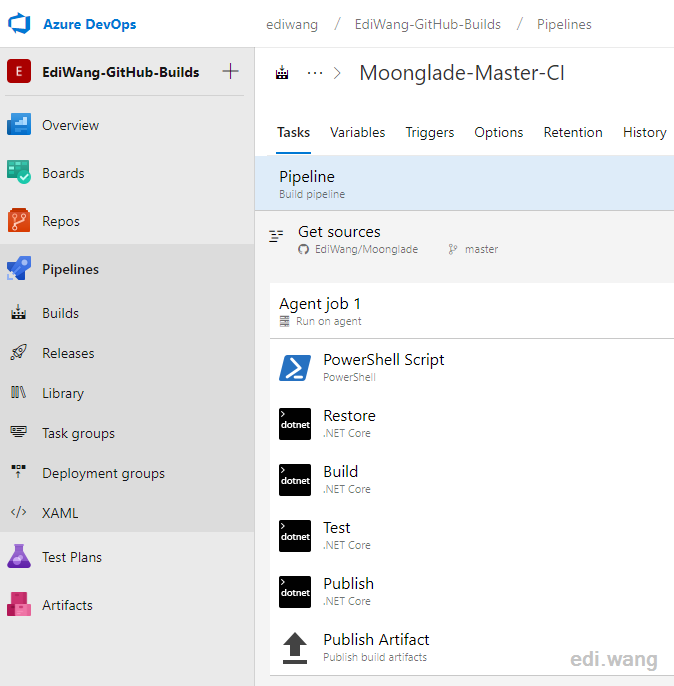Screen dimensions: 674x686
Task: Switch to the Tasks tab
Action: point(293,132)
